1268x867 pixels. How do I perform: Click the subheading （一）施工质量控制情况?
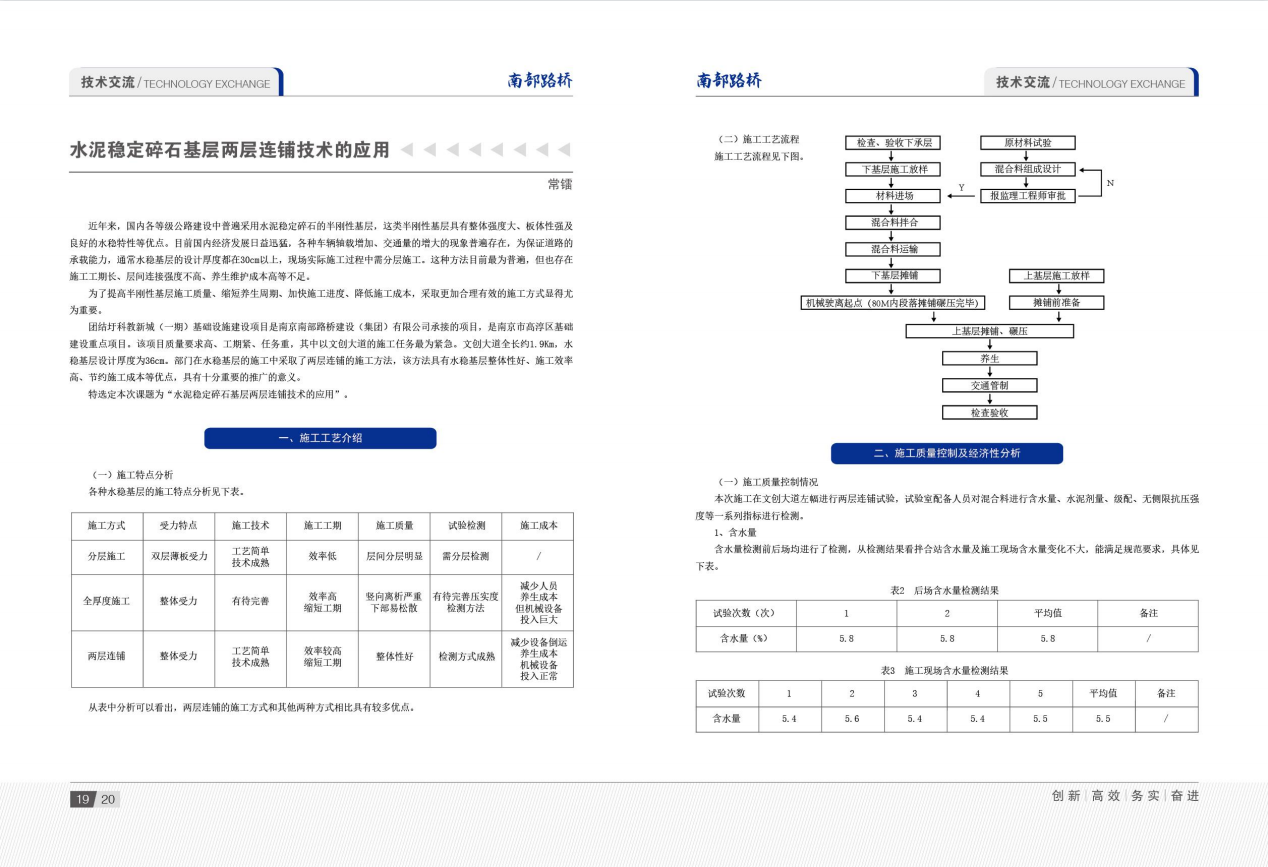pyautogui.click(x=765, y=481)
